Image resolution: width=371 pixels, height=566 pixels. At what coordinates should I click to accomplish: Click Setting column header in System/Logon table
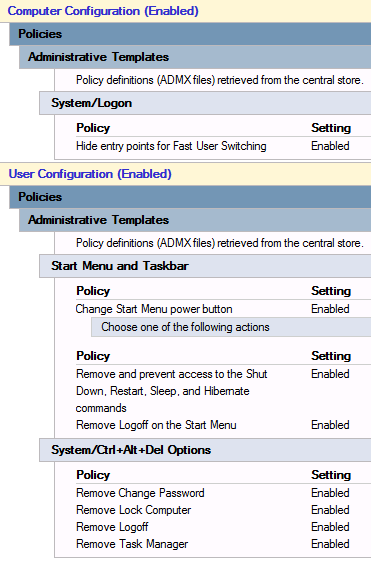(331, 128)
